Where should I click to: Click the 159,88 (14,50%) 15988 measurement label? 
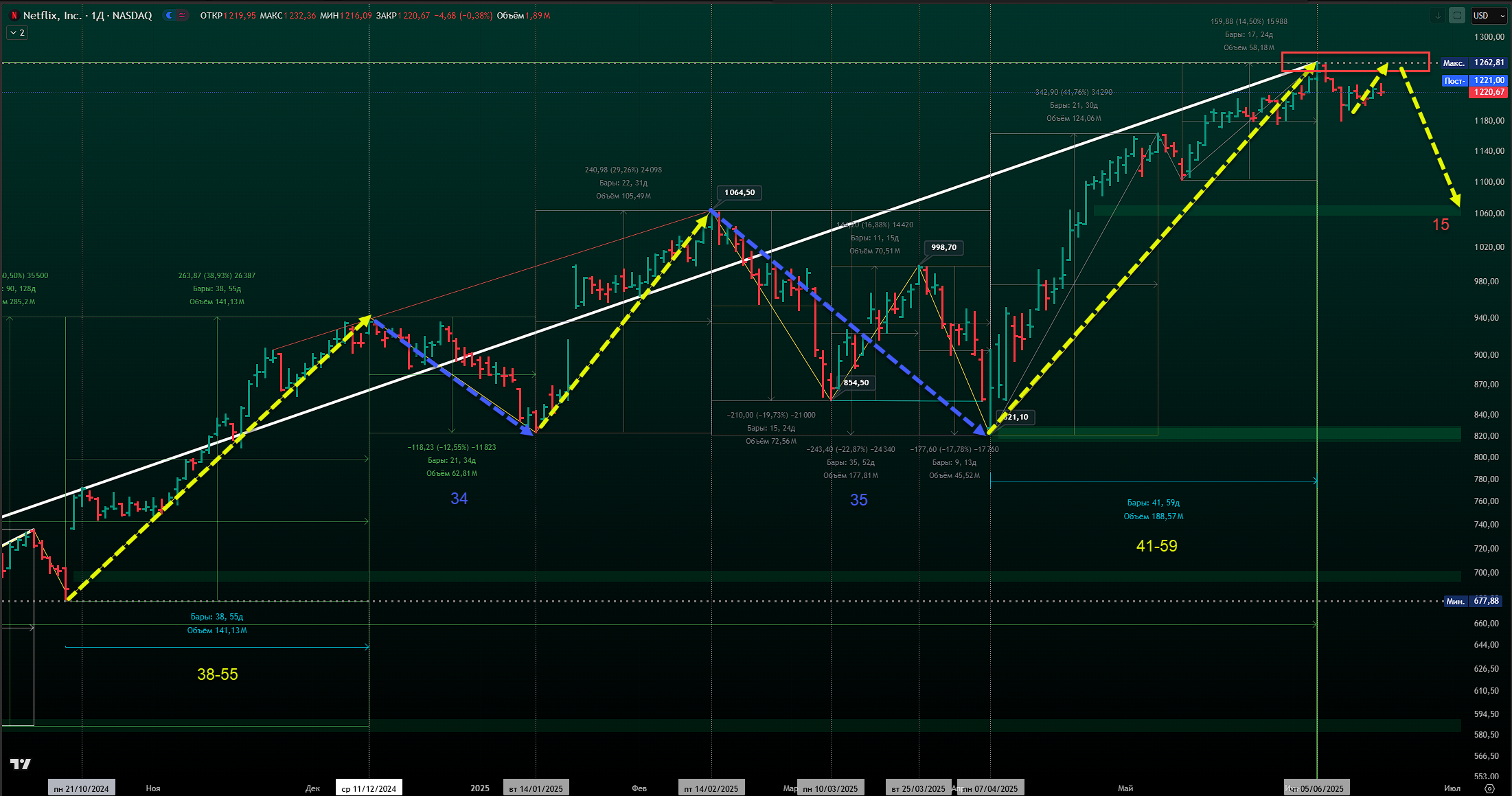point(1249,21)
